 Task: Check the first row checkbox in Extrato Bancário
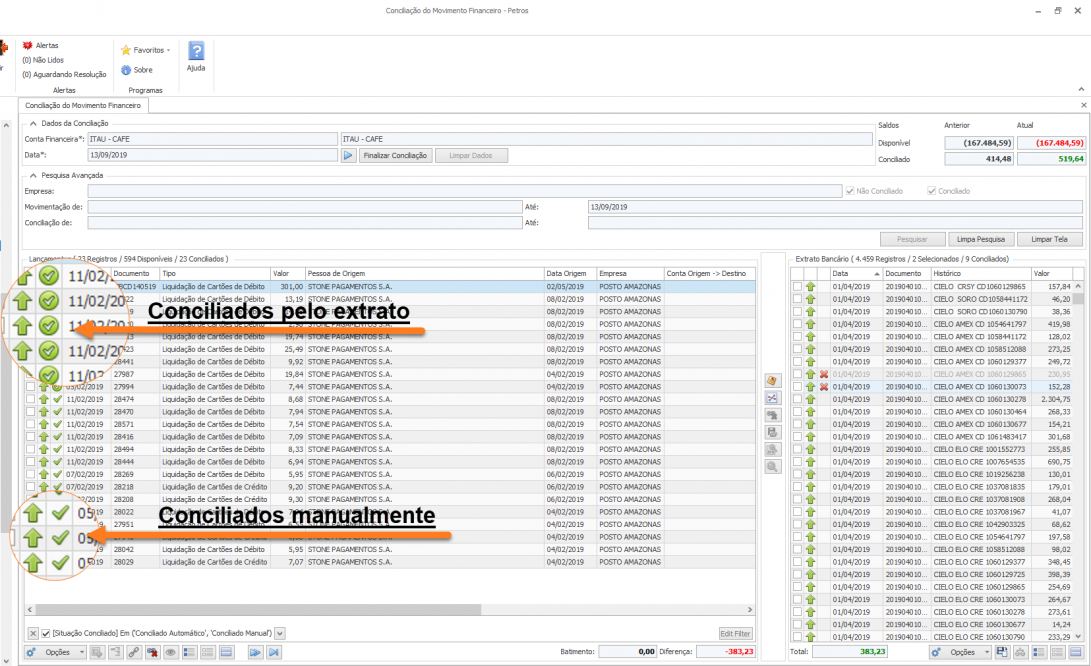click(797, 287)
